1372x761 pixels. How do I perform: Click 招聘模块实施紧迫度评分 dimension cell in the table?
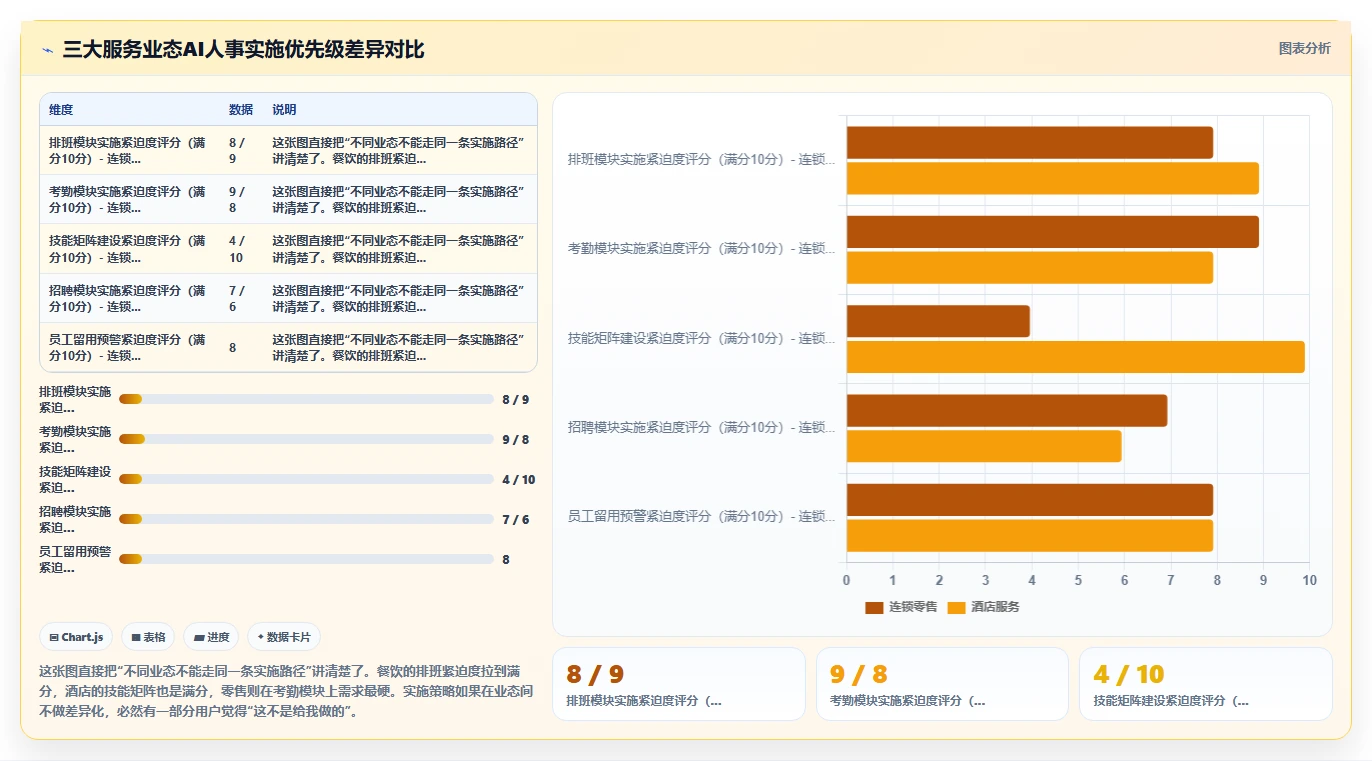(129, 298)
